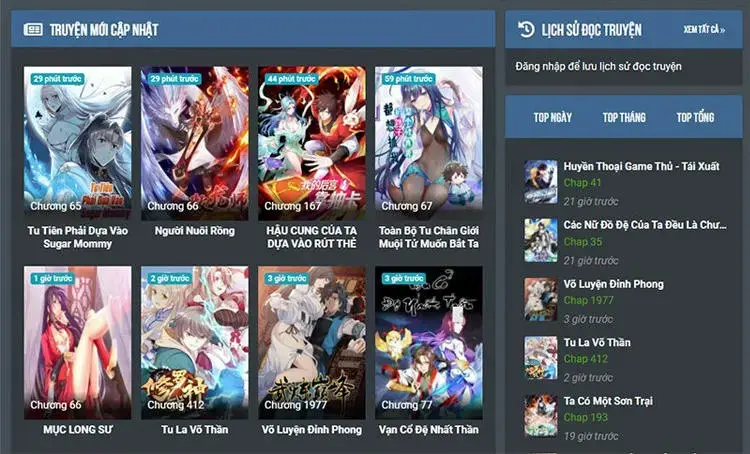Click the Truyện Mới Cập Nhật heading
The width and height of the screenshot is (750, 454).
coord(104,30)
